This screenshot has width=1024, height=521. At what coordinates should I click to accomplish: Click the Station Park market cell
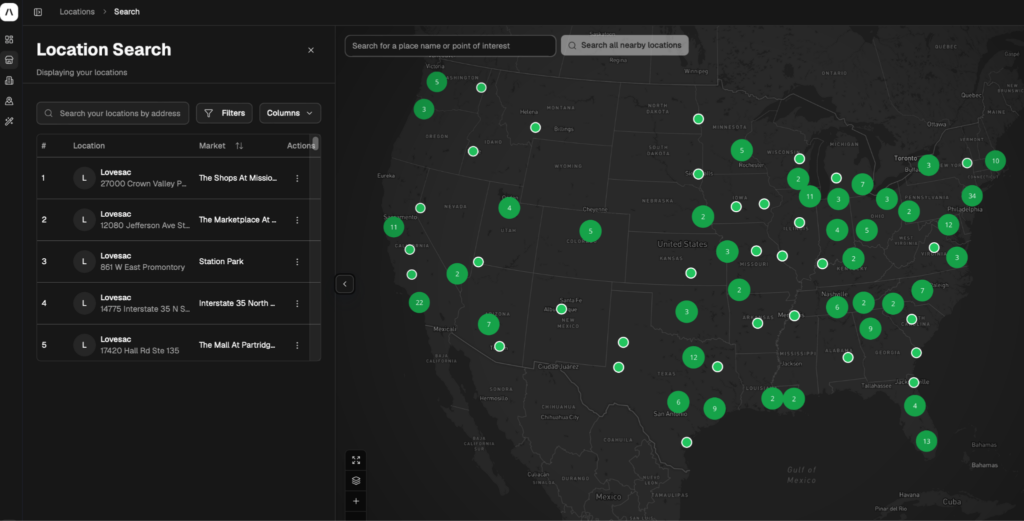221,262
